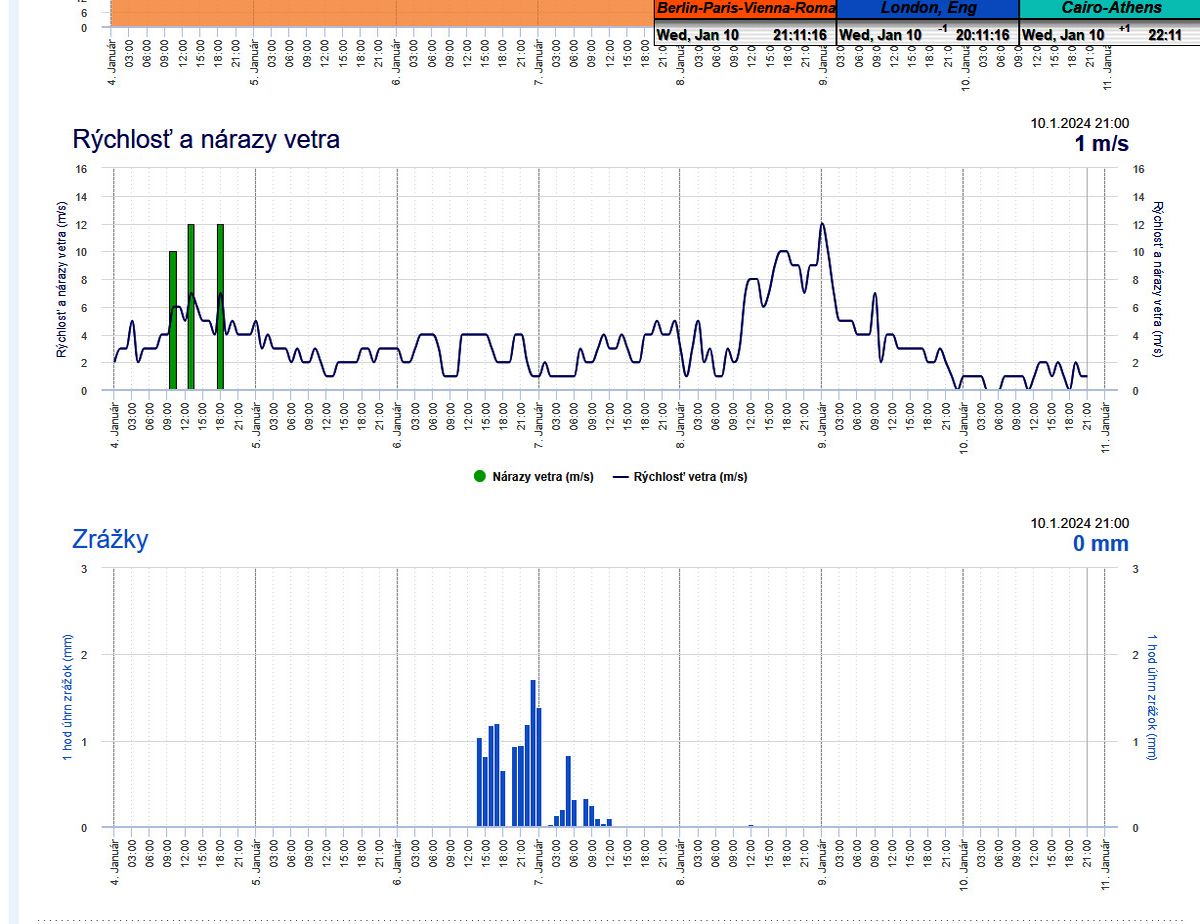Click the current precipitation value 0 mm
This screenshot has height=924, width=1200.
pos(1100,544)
